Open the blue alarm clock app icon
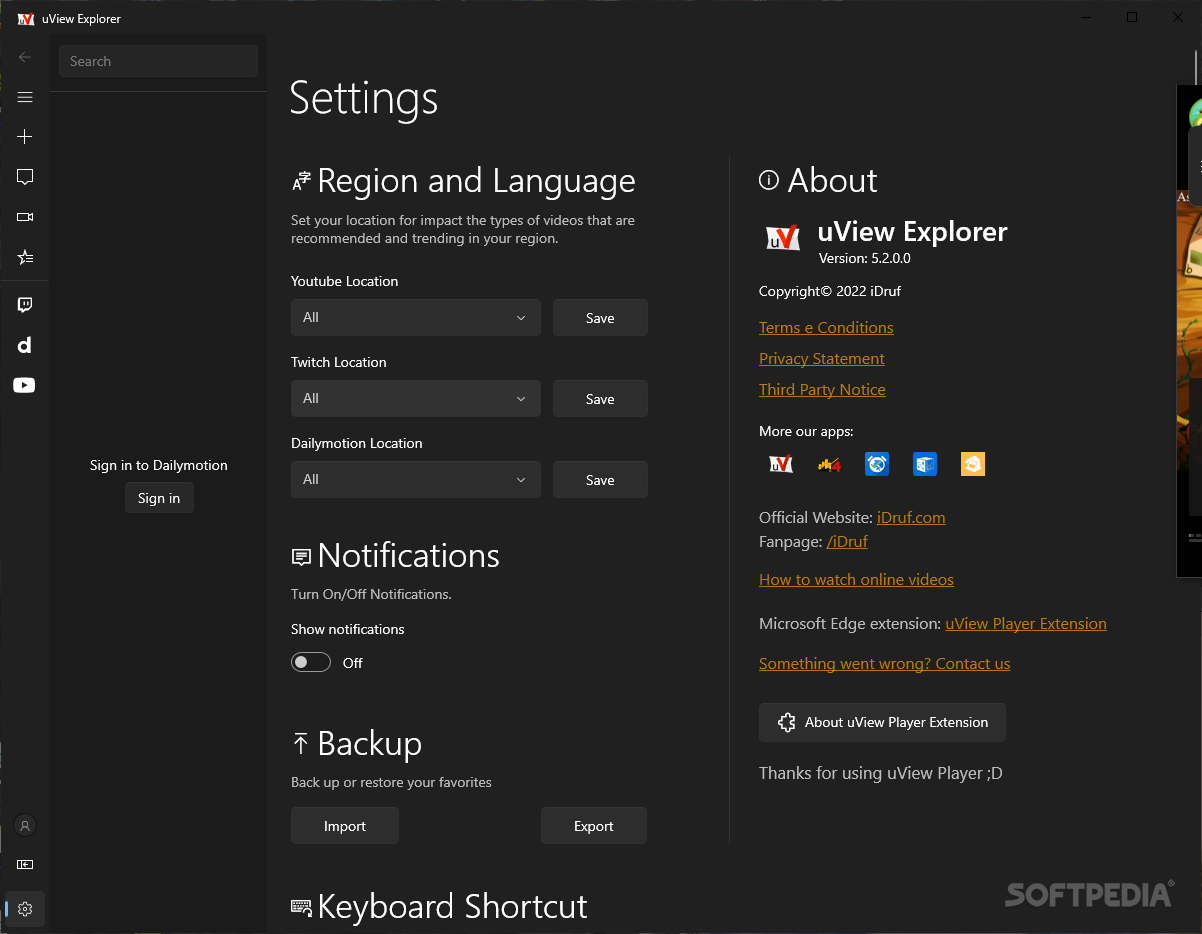The width and height of the screenshot is (1202, 934). (x=877, y=464)
